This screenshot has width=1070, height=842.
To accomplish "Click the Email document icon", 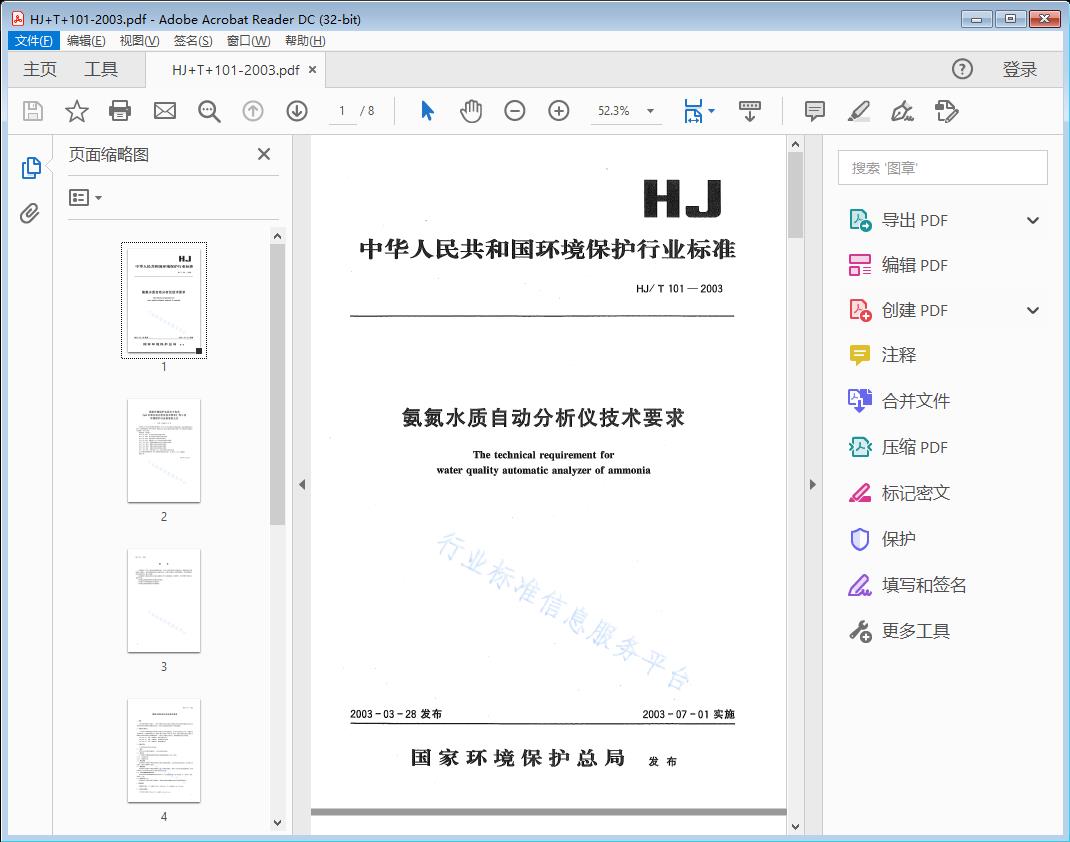I will click(x=164, y=111).
